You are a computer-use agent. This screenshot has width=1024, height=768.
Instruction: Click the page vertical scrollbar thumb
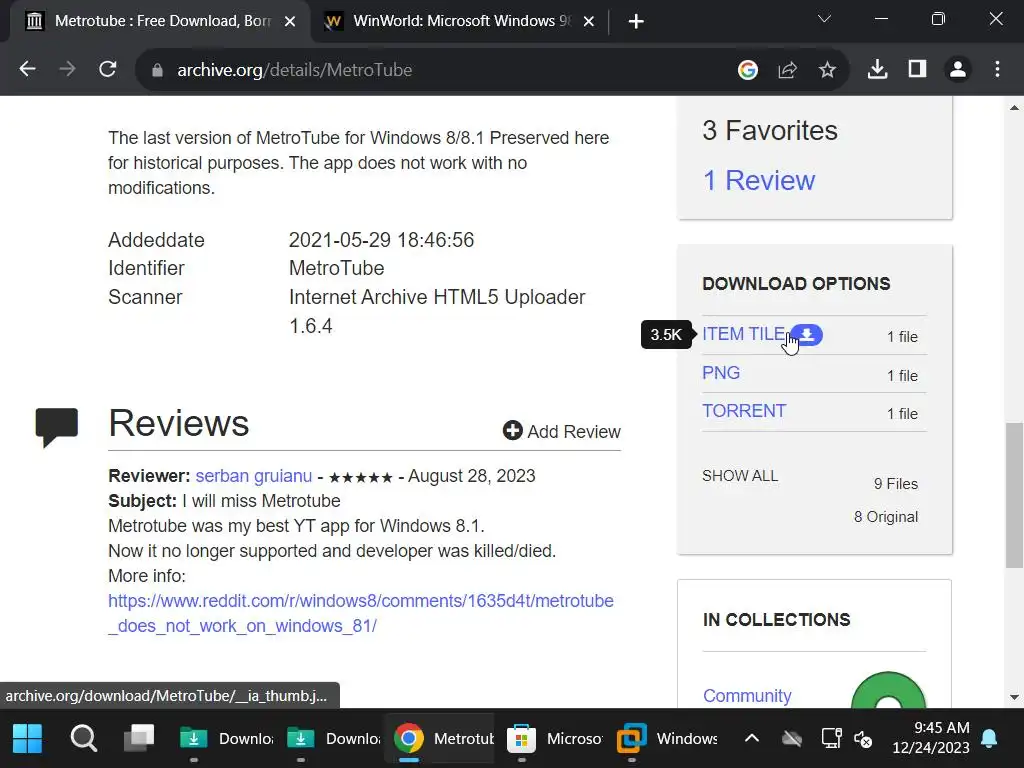[1014, 495]
